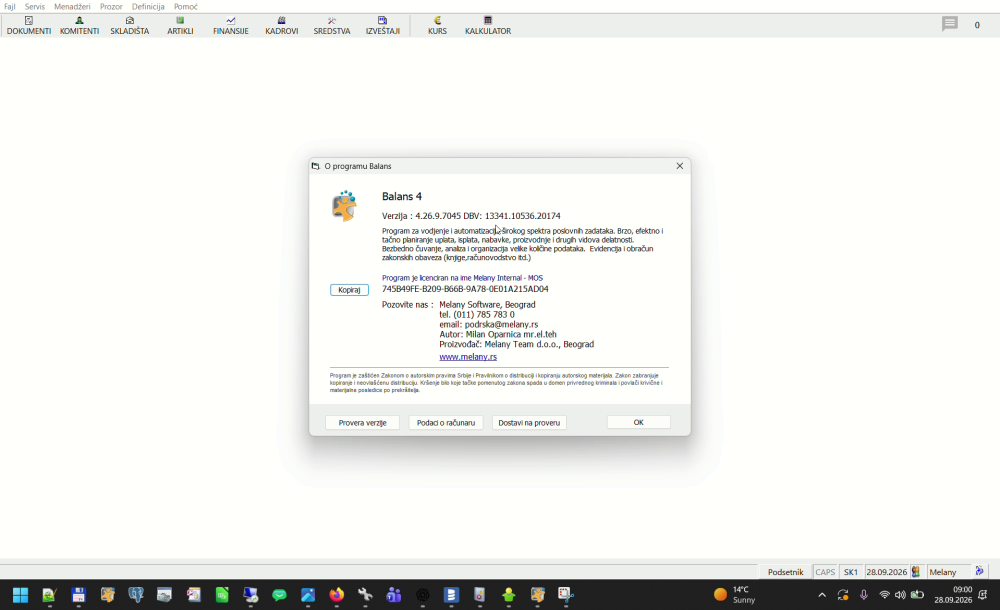Click the blue icon at status bar end
Screen dimensions: 1000x610
point(979,571)
